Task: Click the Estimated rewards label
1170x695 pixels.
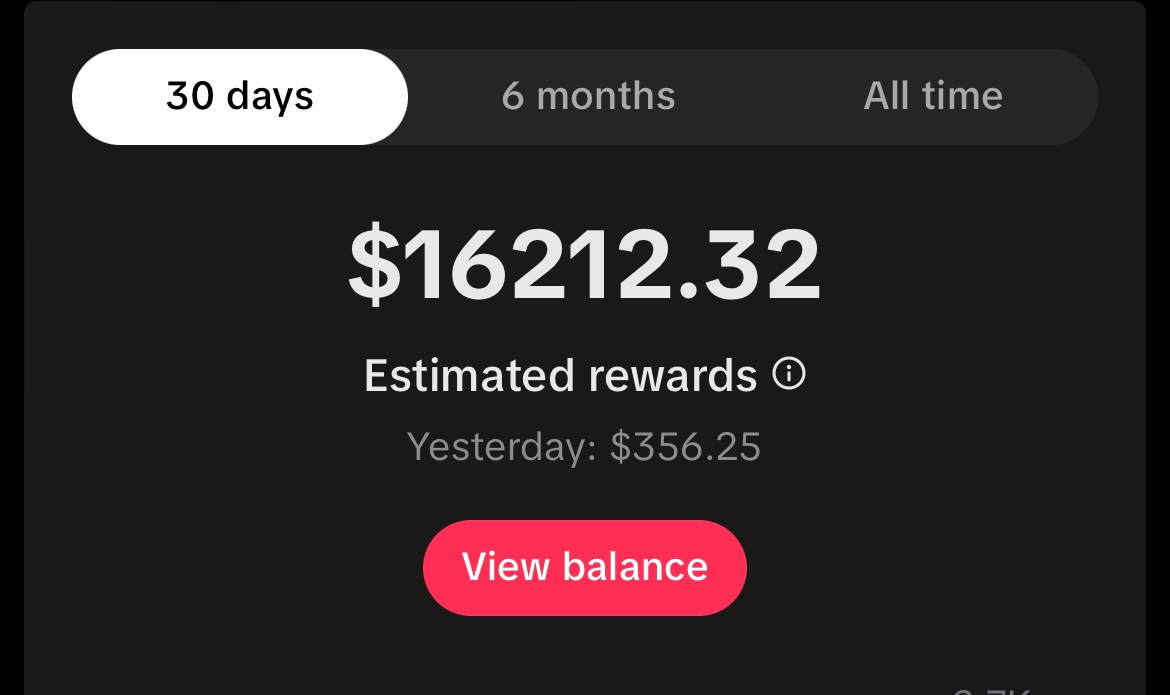Action: [x=560, y=374]
